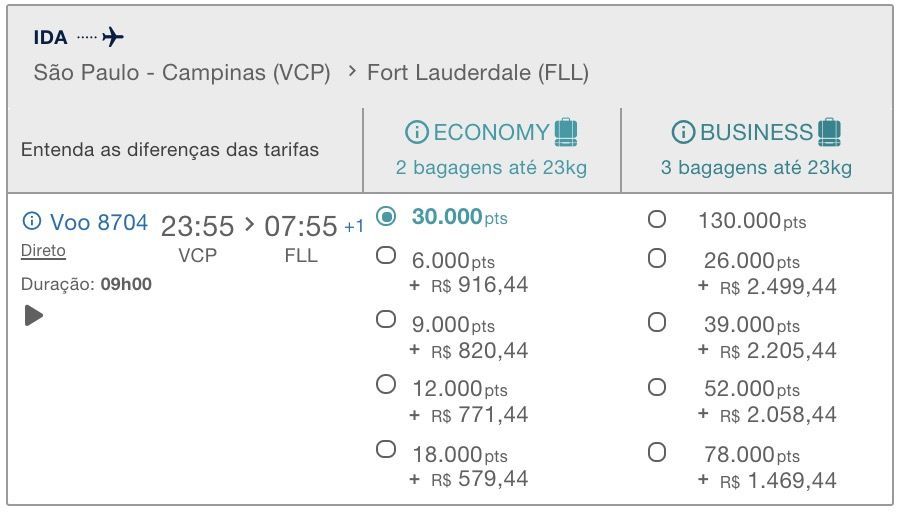
Task: Click the info icon beside Voo 8704
Action: [32, 221]
